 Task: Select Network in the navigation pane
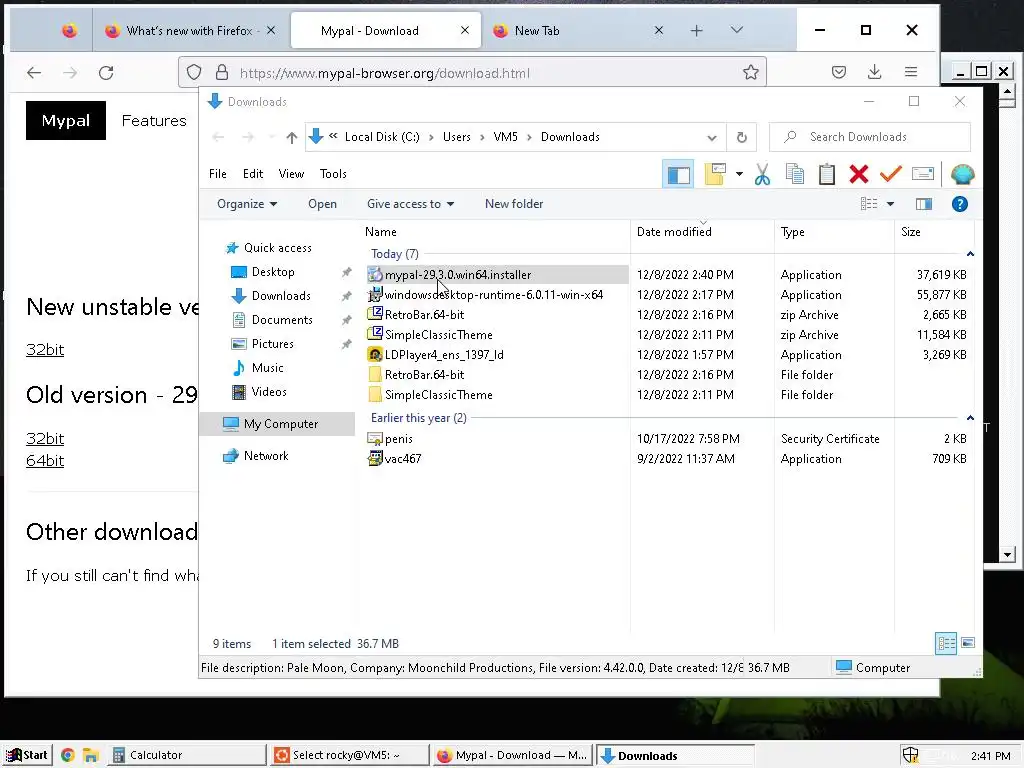tap(265, 456)
